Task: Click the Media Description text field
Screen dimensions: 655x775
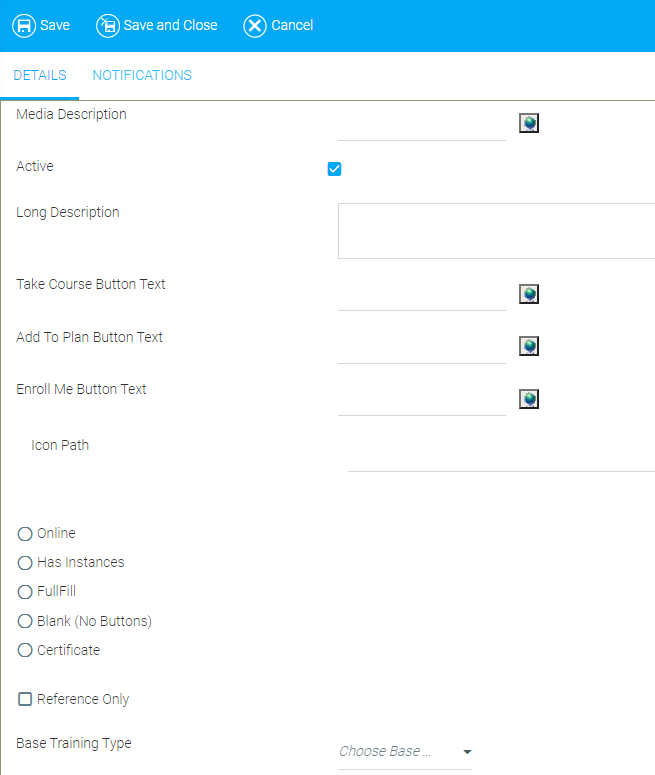Action: point(421,127)
